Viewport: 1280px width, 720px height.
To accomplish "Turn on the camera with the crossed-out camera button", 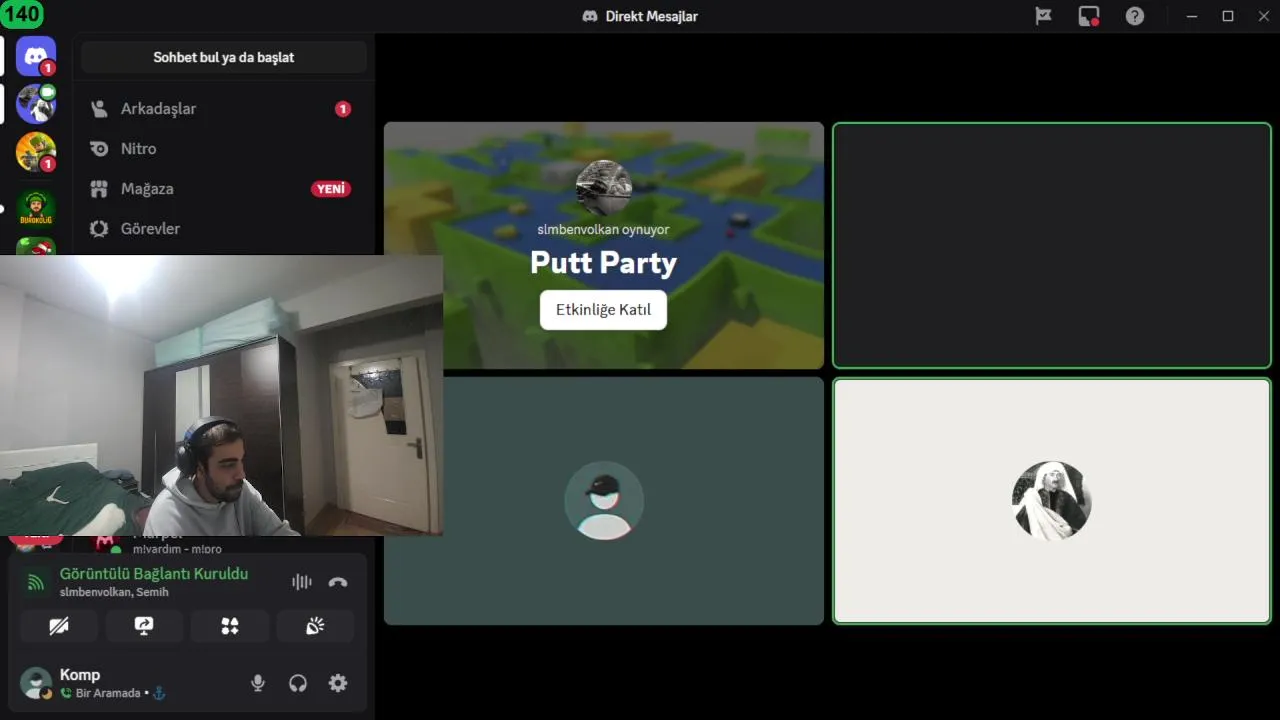I will [x=59, y=626].
